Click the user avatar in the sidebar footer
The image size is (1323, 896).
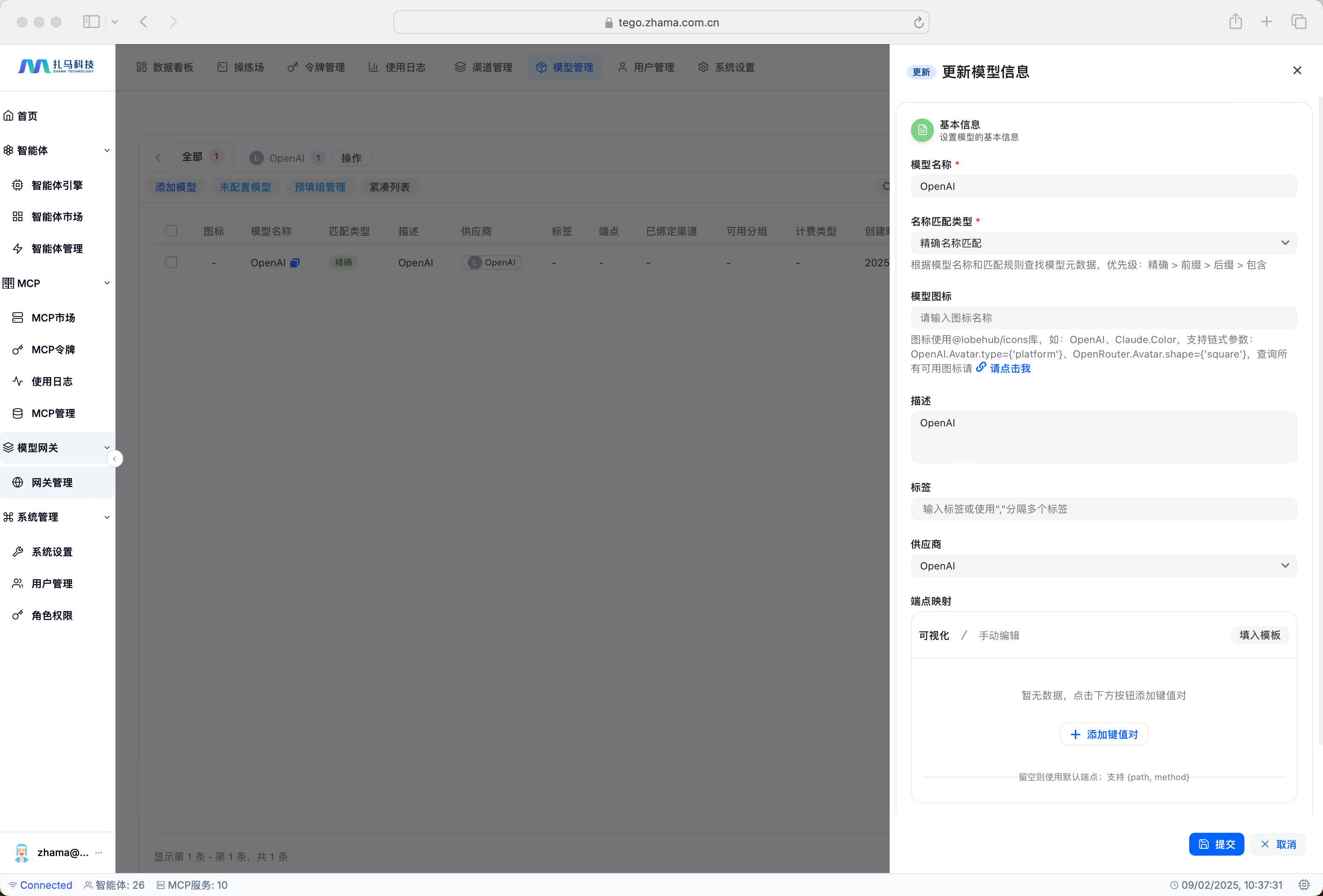point(22,852)
